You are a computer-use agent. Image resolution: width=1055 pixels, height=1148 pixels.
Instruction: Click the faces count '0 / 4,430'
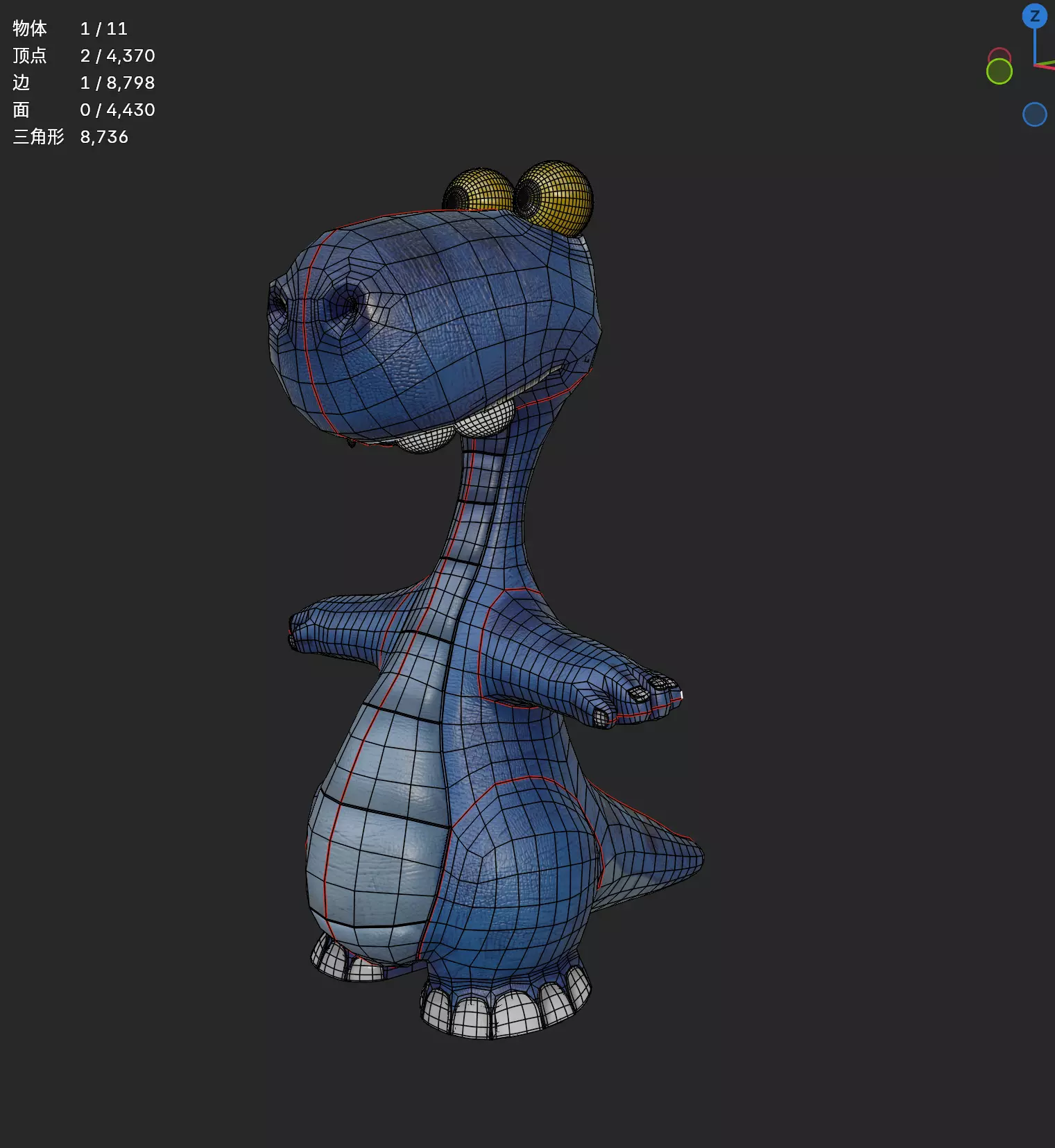pos(118,110)
